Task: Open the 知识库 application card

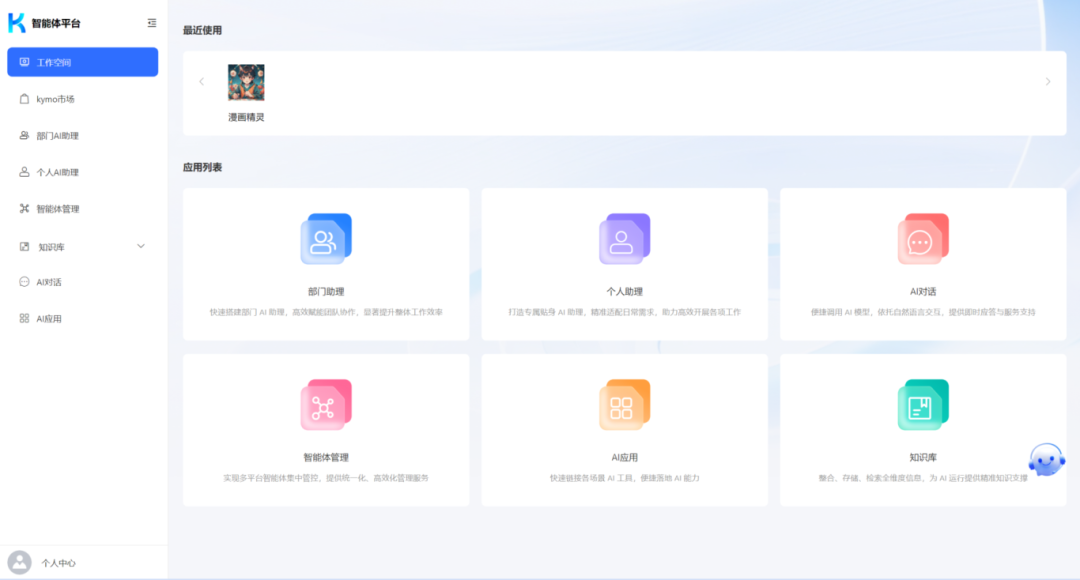Action: point(922,428)
